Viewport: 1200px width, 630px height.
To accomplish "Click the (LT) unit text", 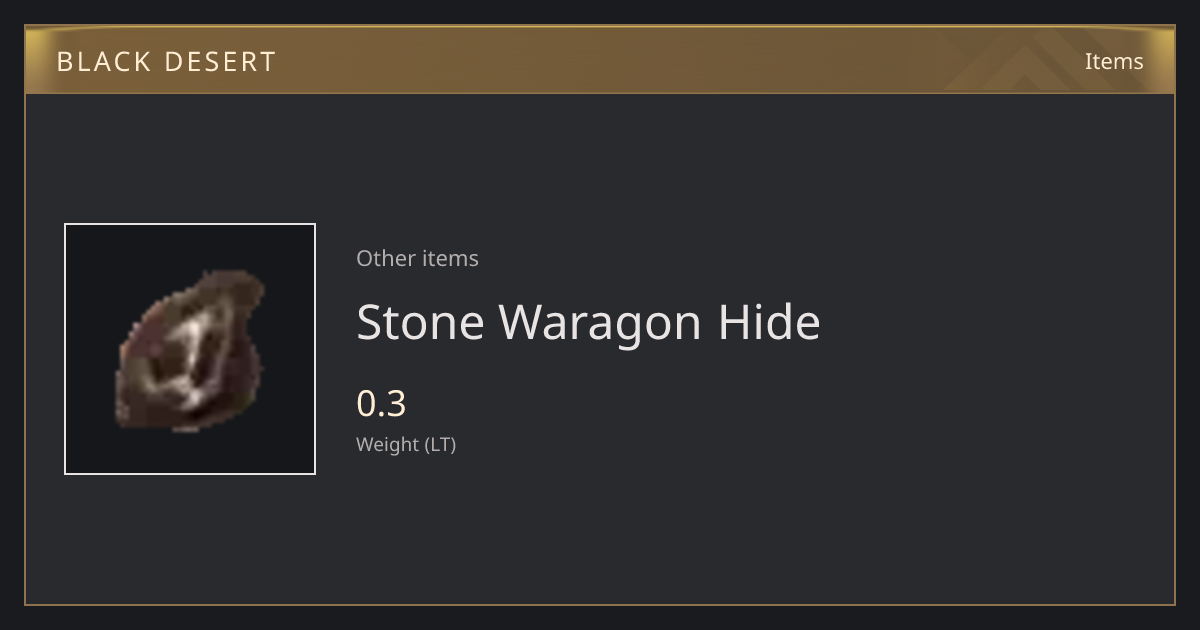I will [441, 444].
